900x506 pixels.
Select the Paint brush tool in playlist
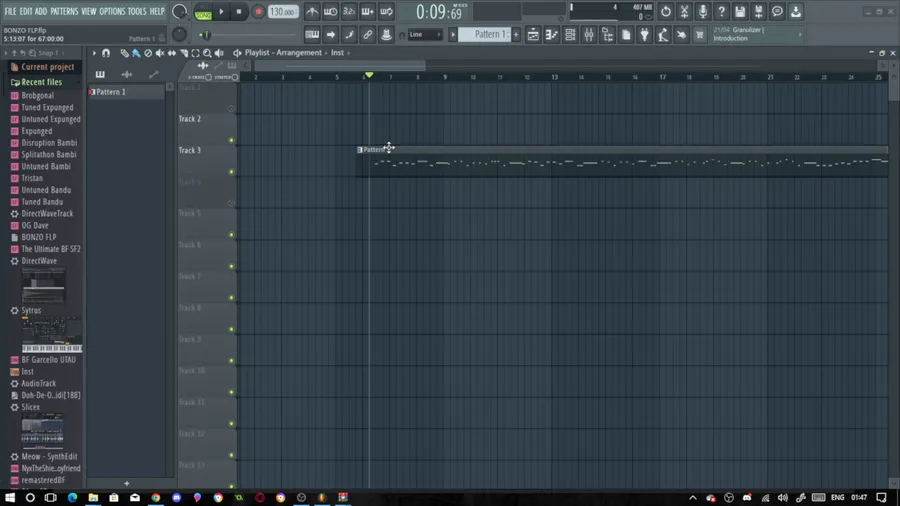click(136, 53)
